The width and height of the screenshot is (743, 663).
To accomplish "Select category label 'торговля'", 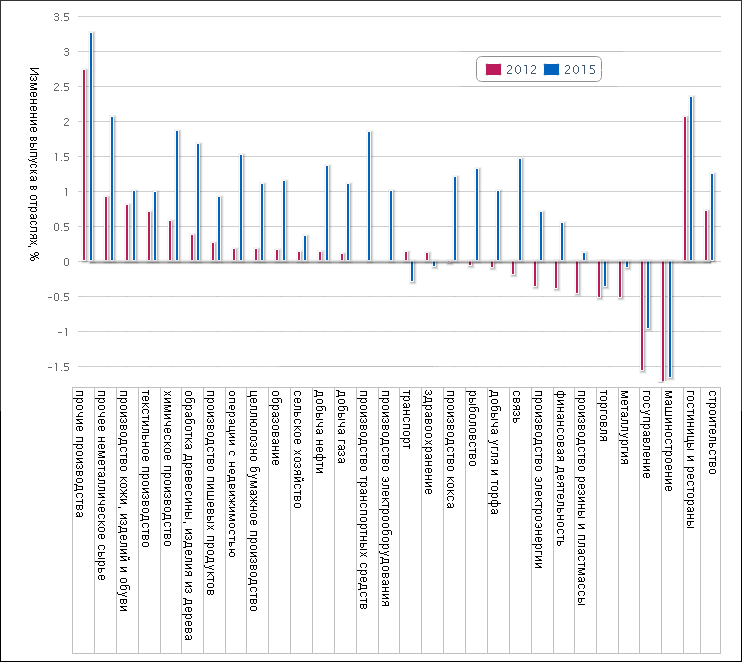I will [x=603, y=416].
